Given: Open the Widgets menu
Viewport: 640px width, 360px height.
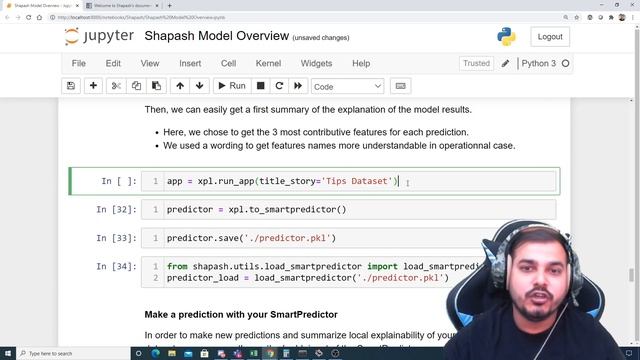Looking at the screenshot, I should coord(316,63).
